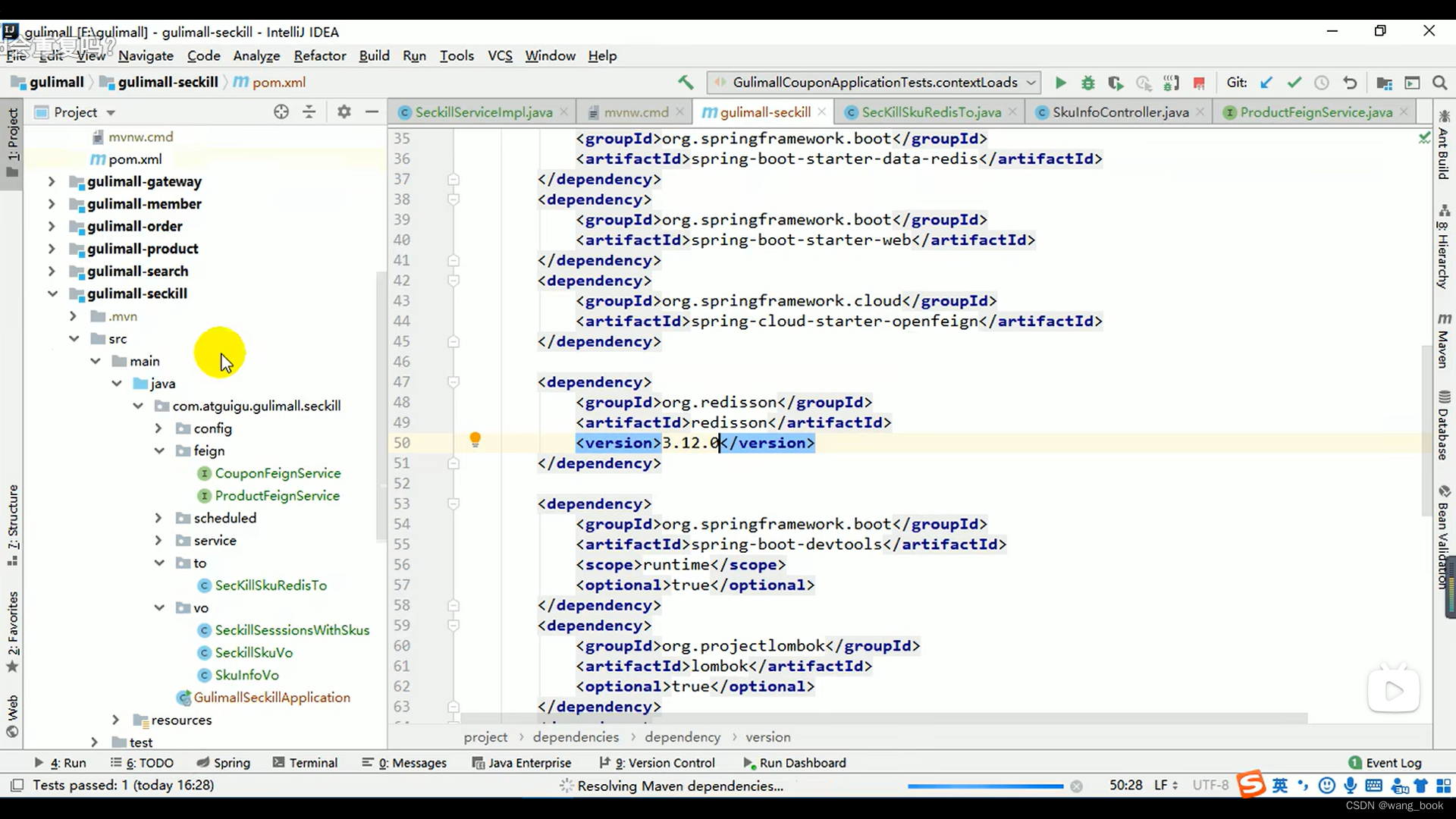Toggle tool window quick access icon in status bar

pyautogui.click(x=17, y=785)
